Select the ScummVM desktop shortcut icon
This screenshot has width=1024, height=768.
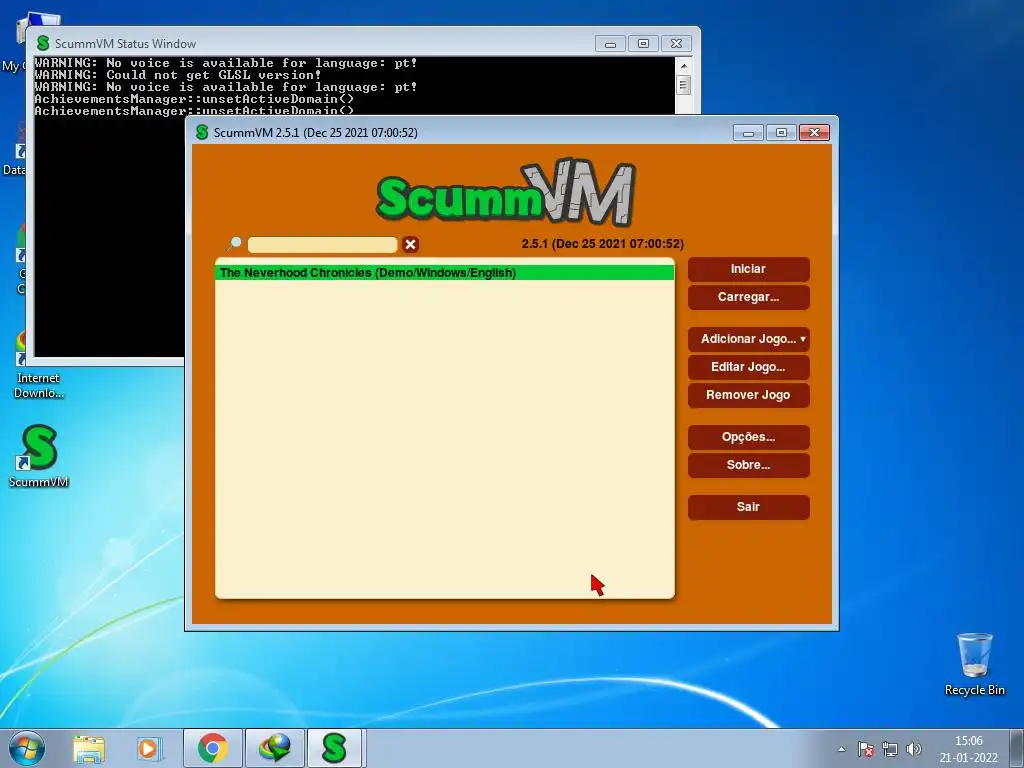[x=39, y=456]
